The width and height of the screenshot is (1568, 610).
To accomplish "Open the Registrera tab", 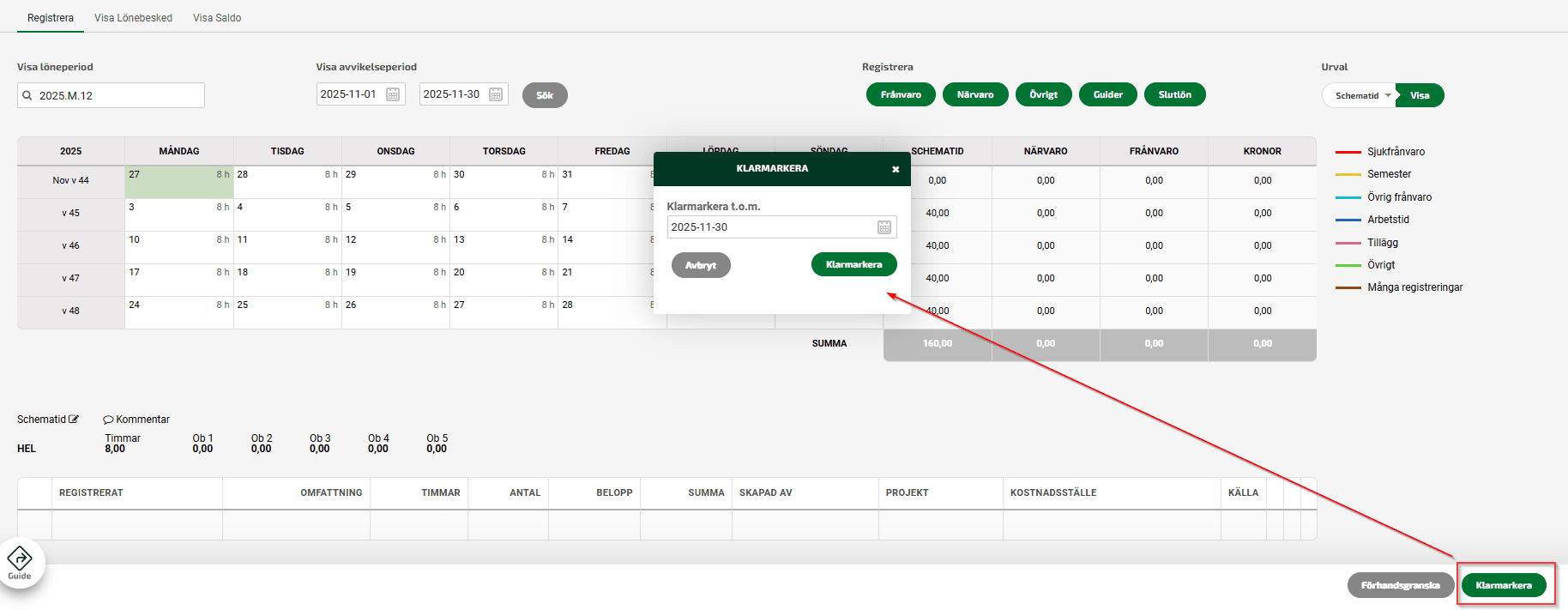I will (51, 18).
